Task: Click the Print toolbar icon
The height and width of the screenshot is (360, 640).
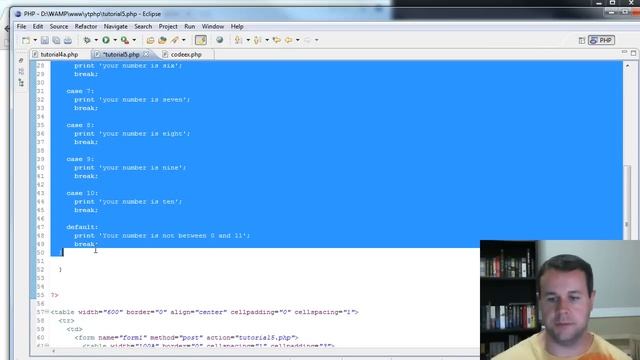Action: pyautogui.click(x=68, y=40)
